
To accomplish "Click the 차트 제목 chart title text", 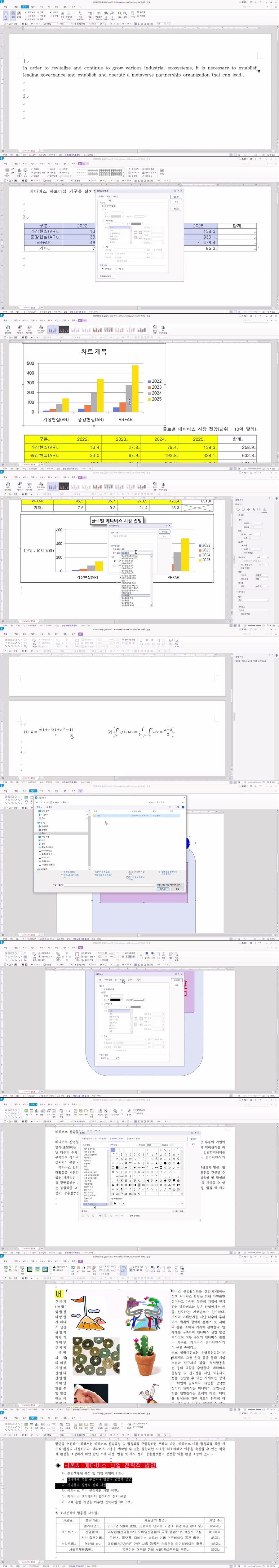I will (x=94, y=352).
